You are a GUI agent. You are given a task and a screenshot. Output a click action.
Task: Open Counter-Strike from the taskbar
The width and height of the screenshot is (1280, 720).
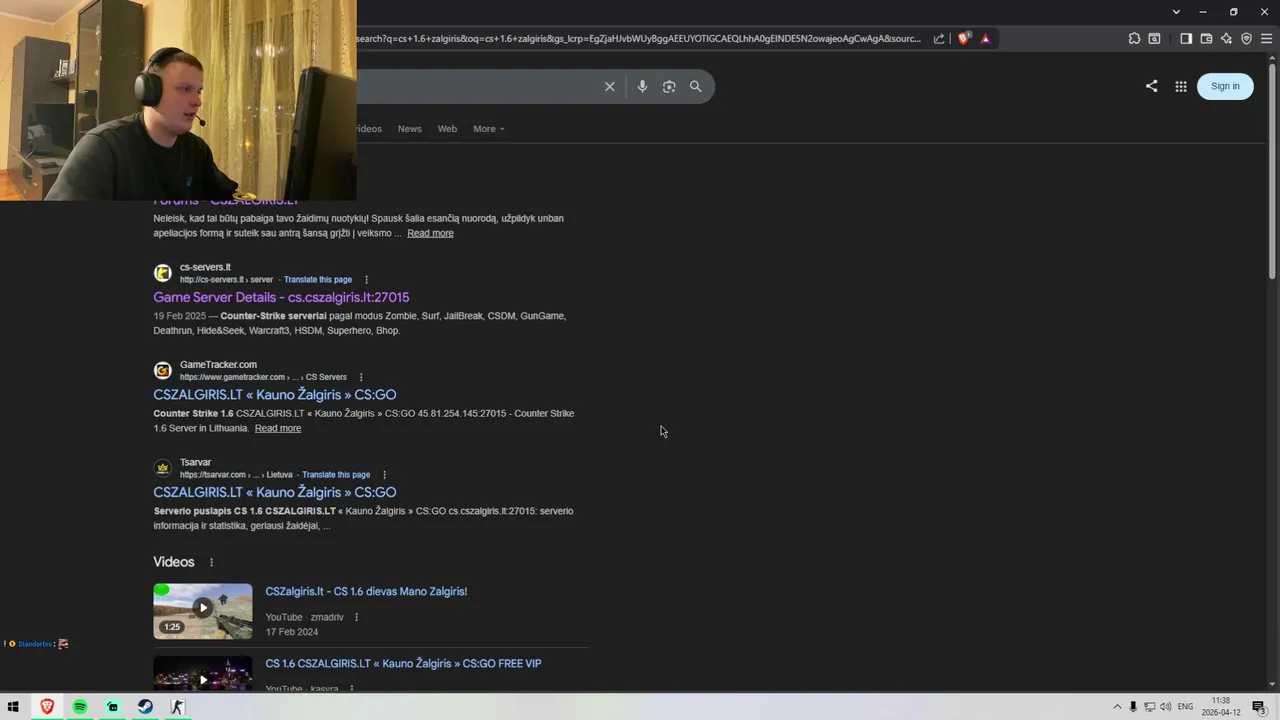[x=178, y=707]
